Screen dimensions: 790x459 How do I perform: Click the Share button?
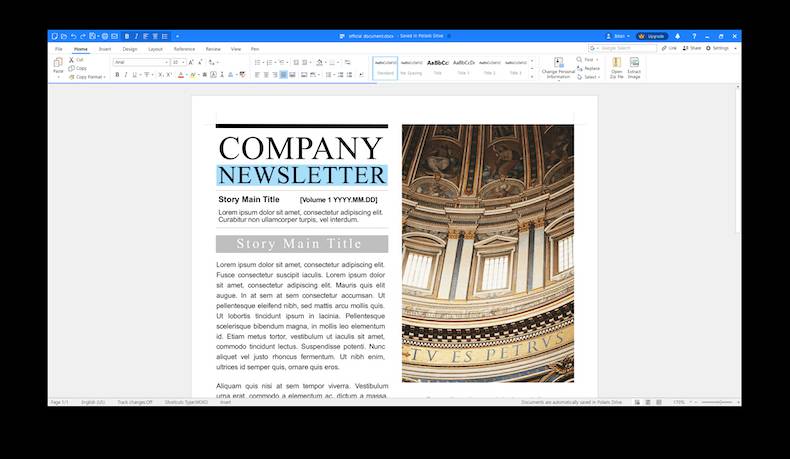point(692,48)
